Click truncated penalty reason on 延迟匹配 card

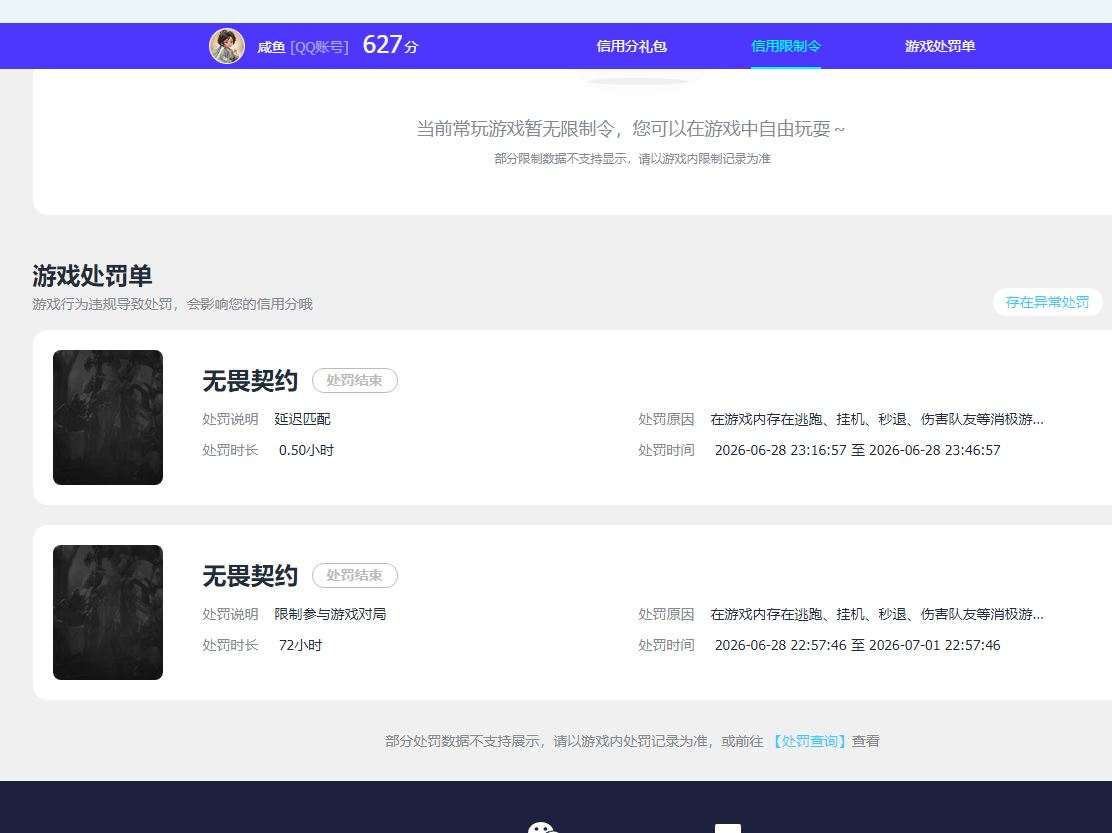pyautogui.click(x=877, y=419)
